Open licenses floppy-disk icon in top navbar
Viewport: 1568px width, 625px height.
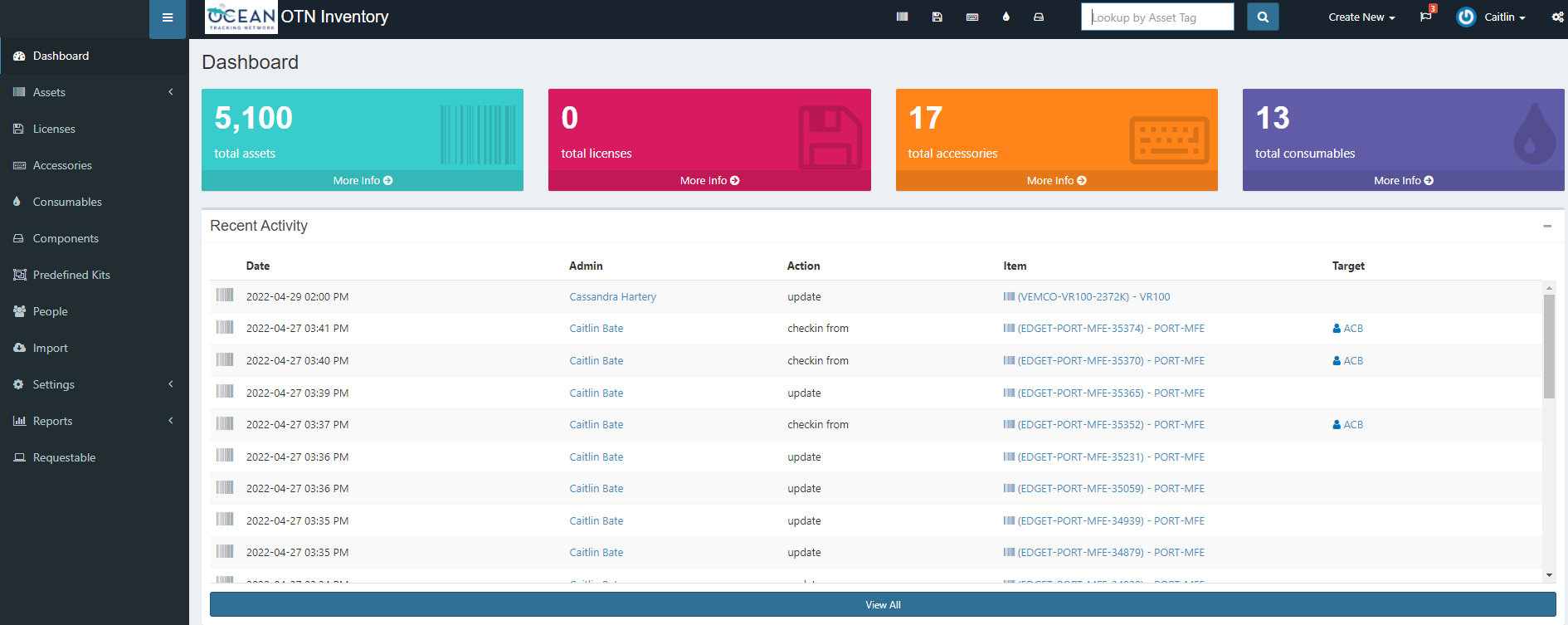[937, 17]
